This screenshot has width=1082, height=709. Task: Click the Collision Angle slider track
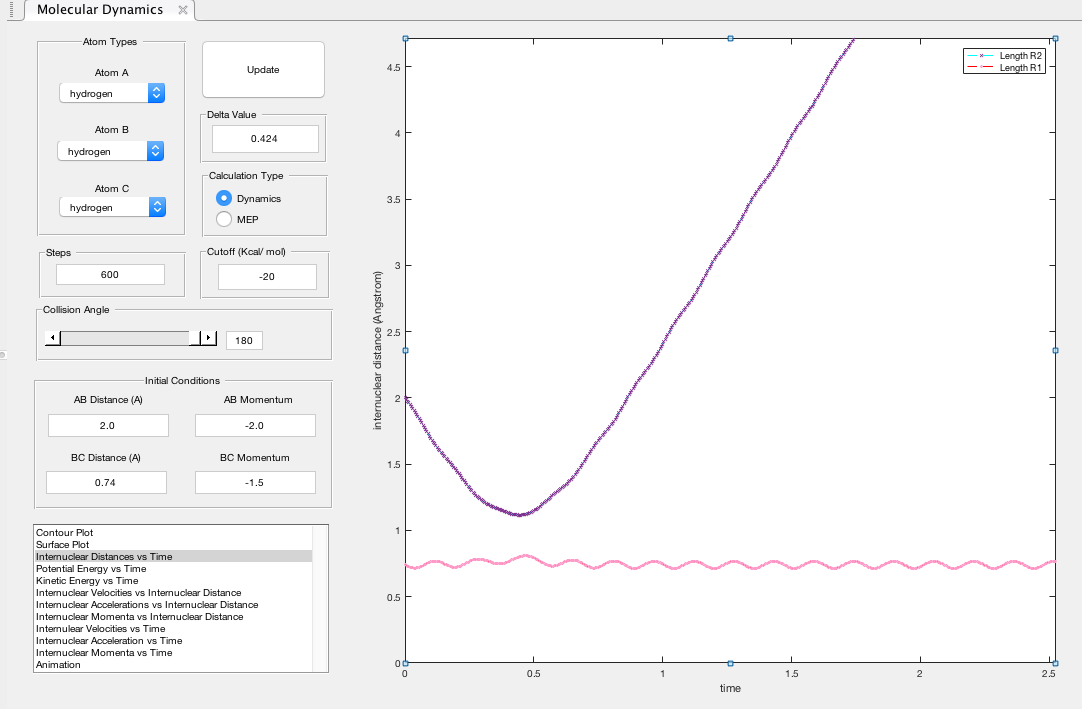click(124, 338)
